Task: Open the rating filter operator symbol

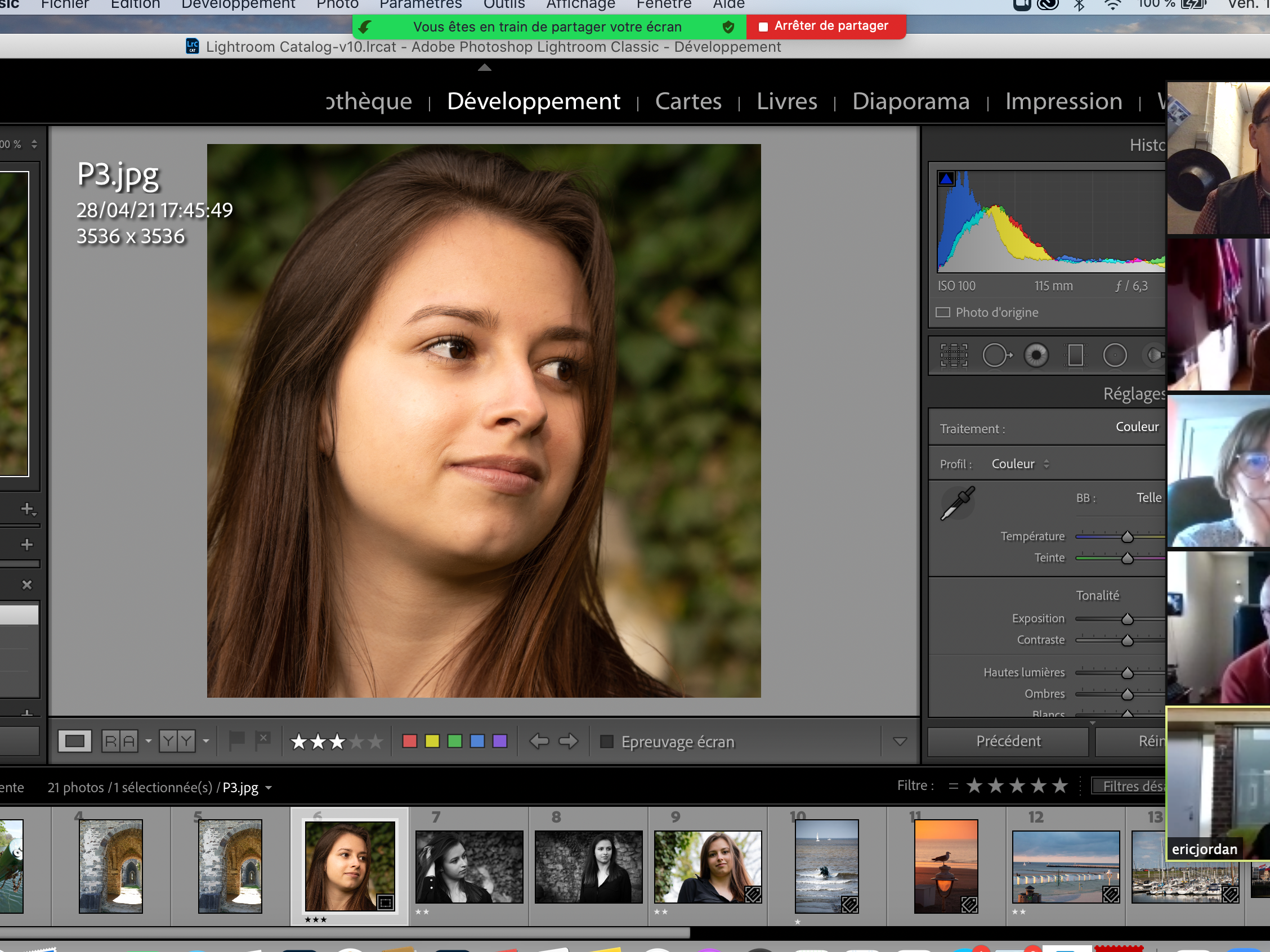Action: click(x=953, y=786)
